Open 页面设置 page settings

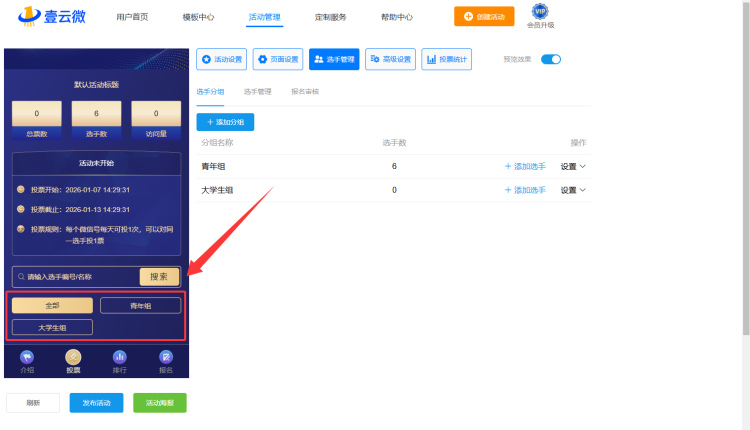click(278, 59)
